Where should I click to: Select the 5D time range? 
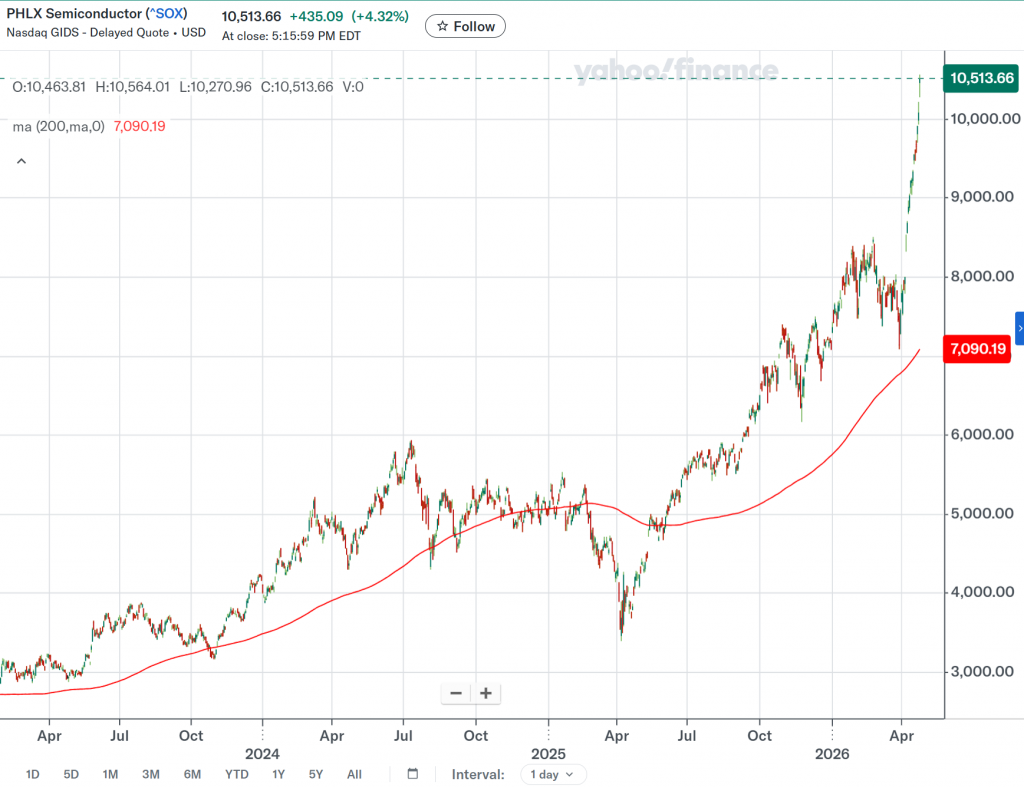pos(71,774)
